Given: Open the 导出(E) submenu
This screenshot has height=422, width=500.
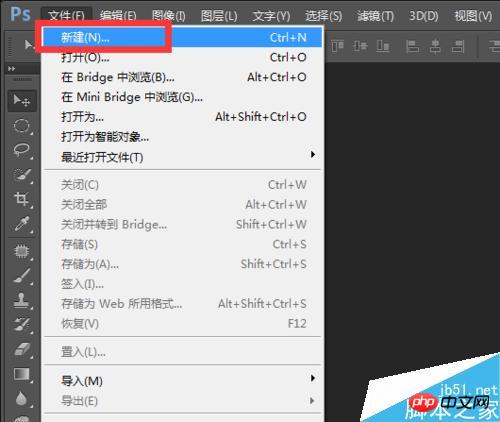Looking at the screenshot, I should coord(182,401).
